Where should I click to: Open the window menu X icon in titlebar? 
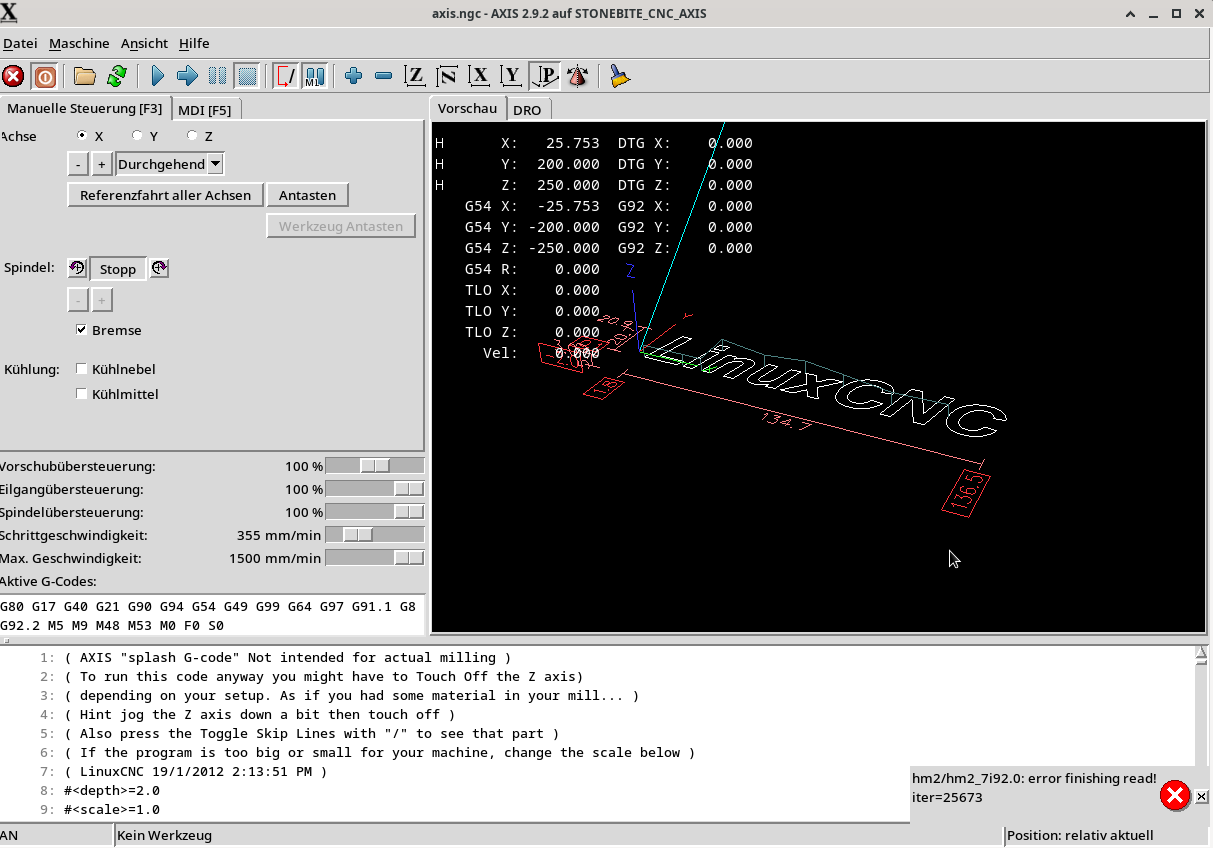tap(9, 13)
